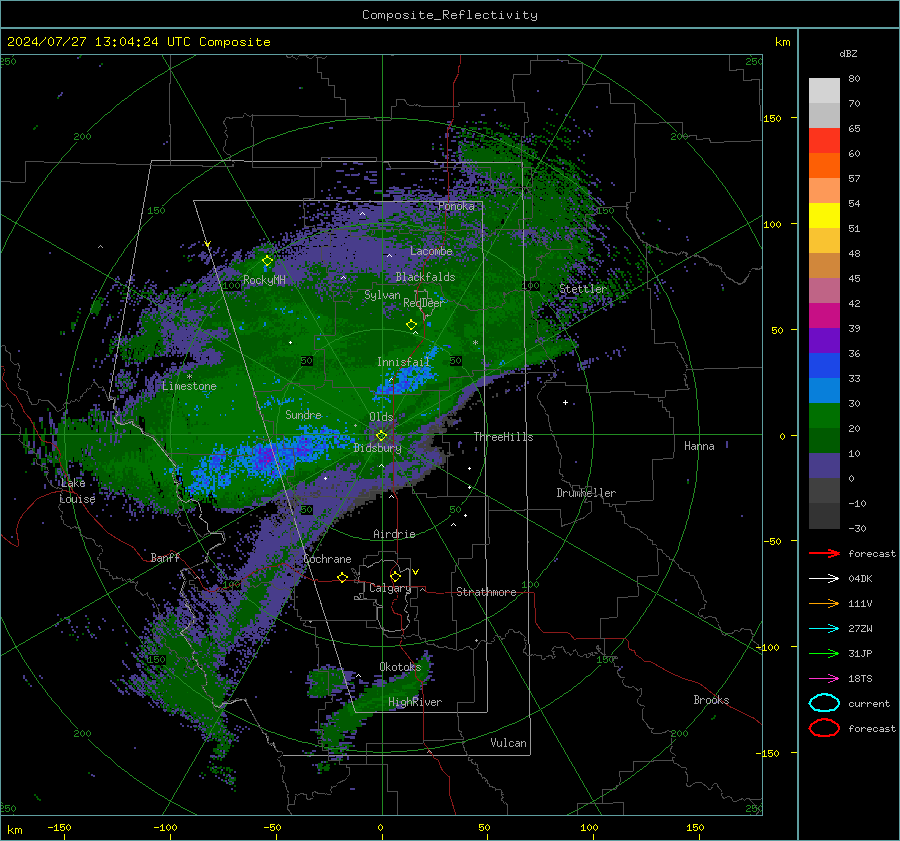Click the Composite_Reflectivity title

(450, 15)
